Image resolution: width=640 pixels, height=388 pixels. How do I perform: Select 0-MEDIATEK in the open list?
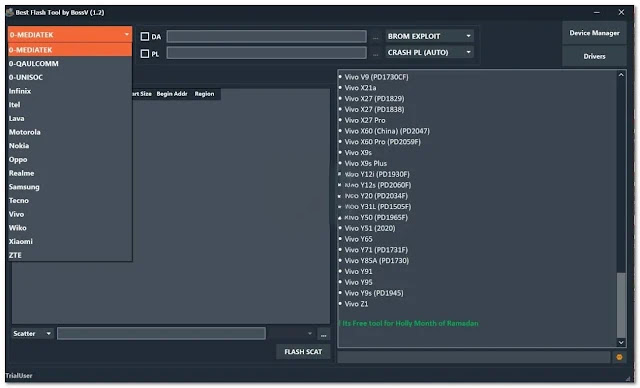(x=70, y=50)
